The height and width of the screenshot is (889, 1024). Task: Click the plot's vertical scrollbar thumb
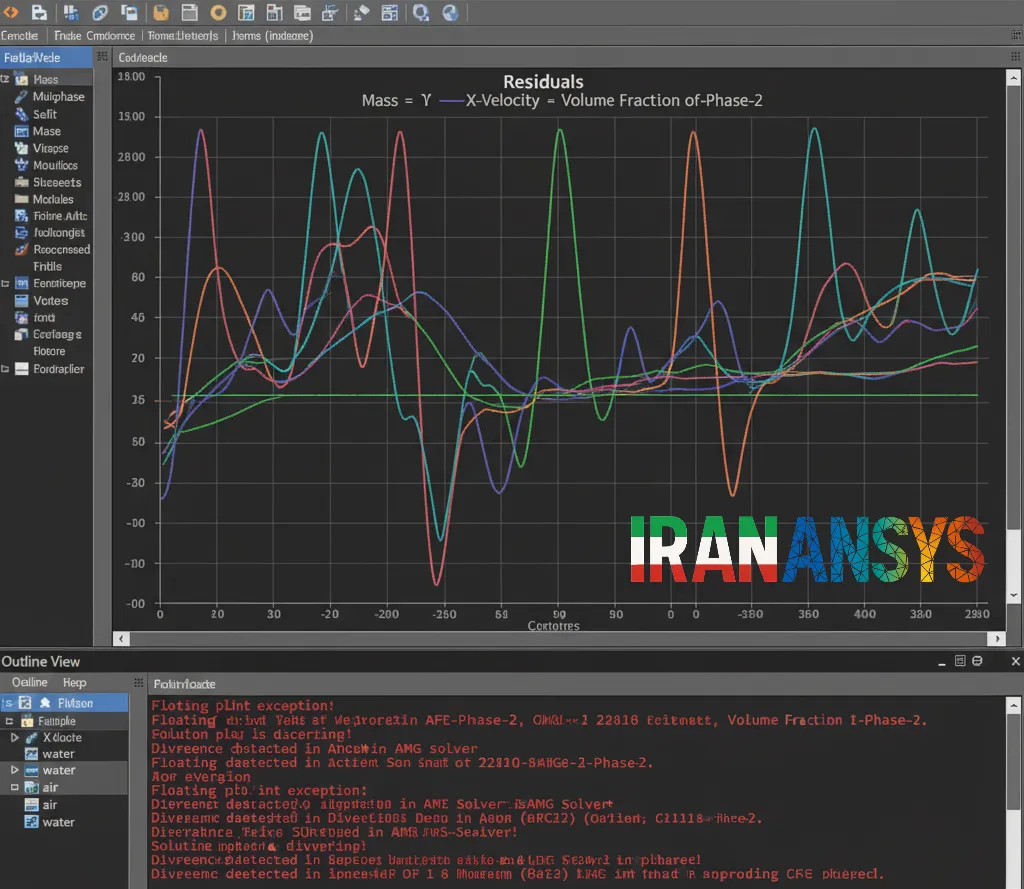pyautogui.click(x=1013, y=307)
